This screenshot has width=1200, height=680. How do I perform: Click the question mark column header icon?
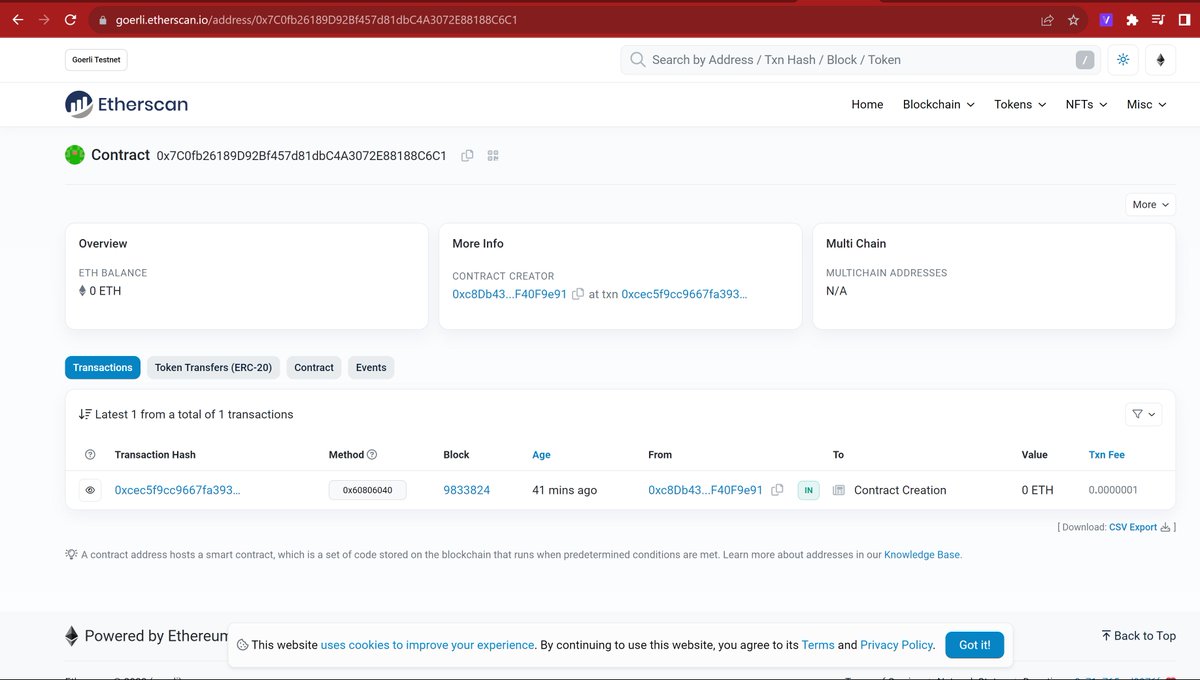(90, 455)
